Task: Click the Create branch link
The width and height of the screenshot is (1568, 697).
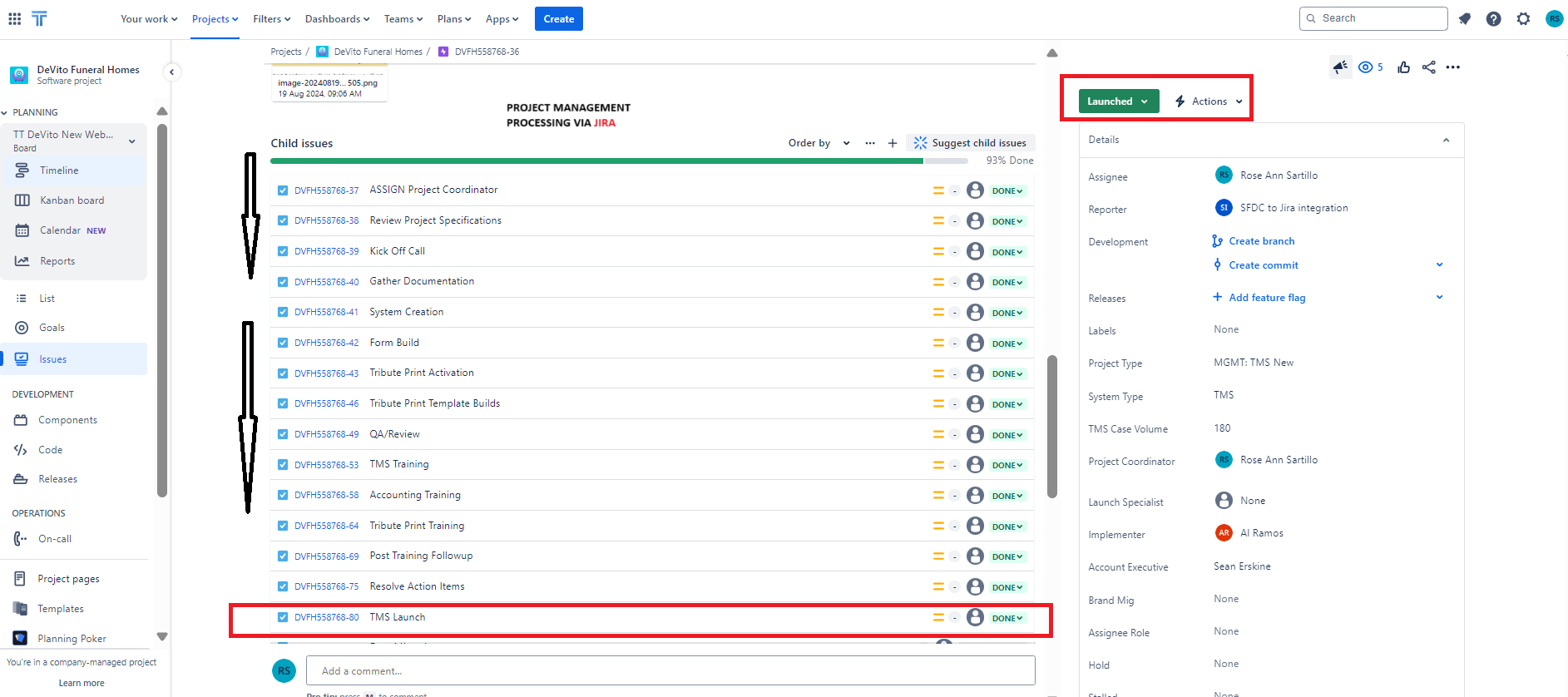Action: 1261,241
